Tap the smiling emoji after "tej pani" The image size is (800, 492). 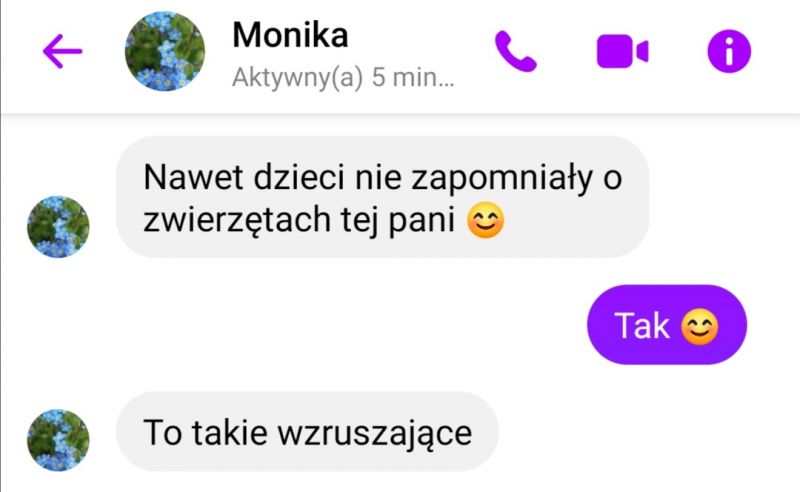coord(486,220)
